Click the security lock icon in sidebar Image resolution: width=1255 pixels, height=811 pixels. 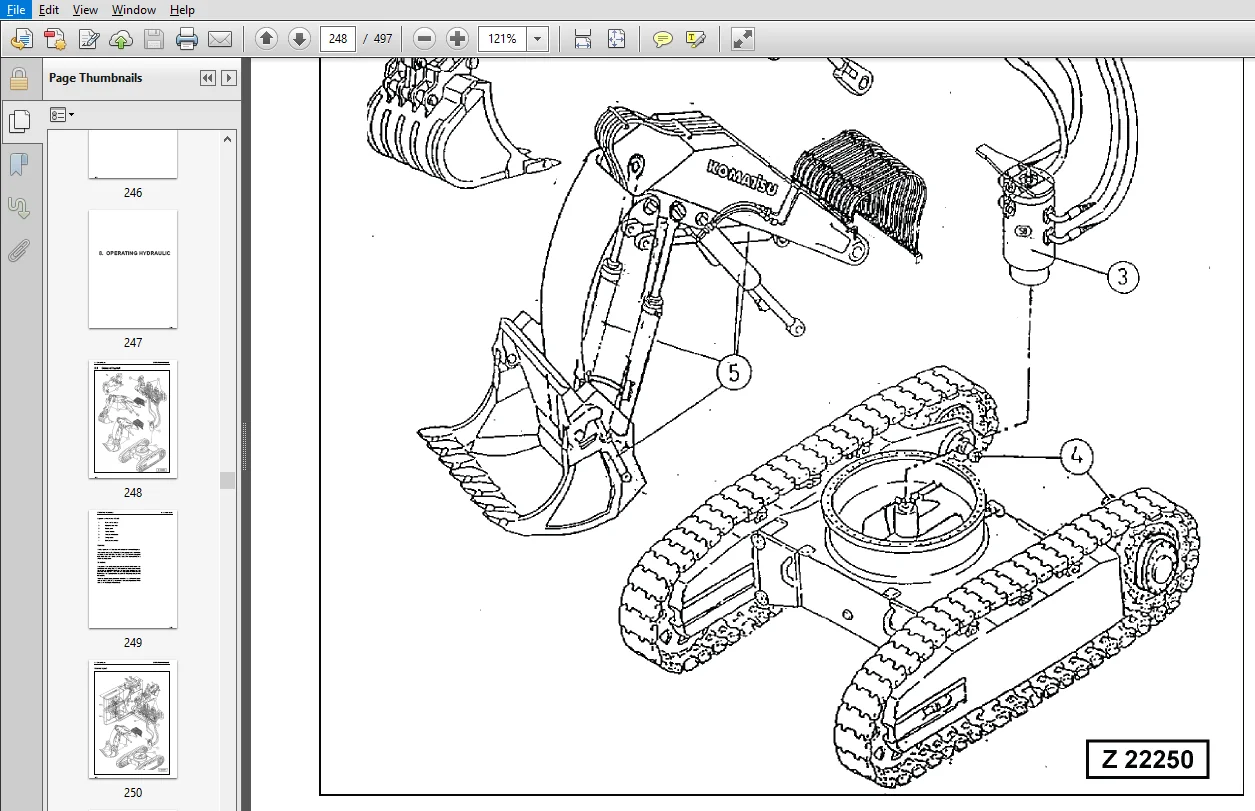(19, 79)
